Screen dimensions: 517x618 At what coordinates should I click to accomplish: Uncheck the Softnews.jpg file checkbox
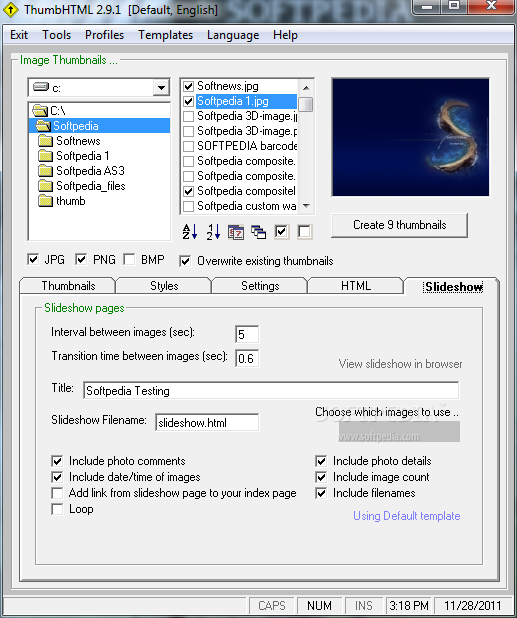click(x=189, y=86)
